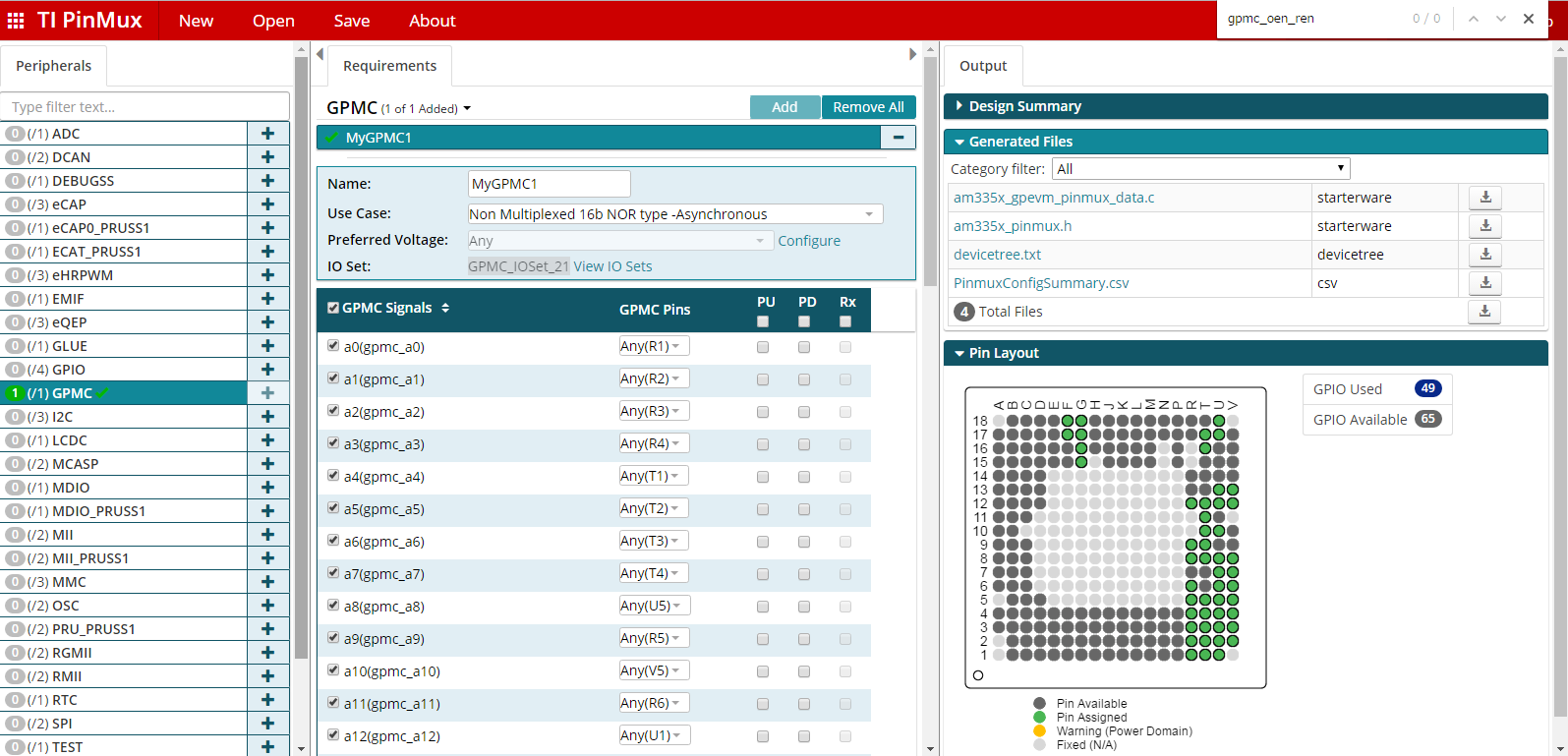1568x756 pixels.
Task: Enable pull-down on a3(gpmc_a3)
Action: 804,444
